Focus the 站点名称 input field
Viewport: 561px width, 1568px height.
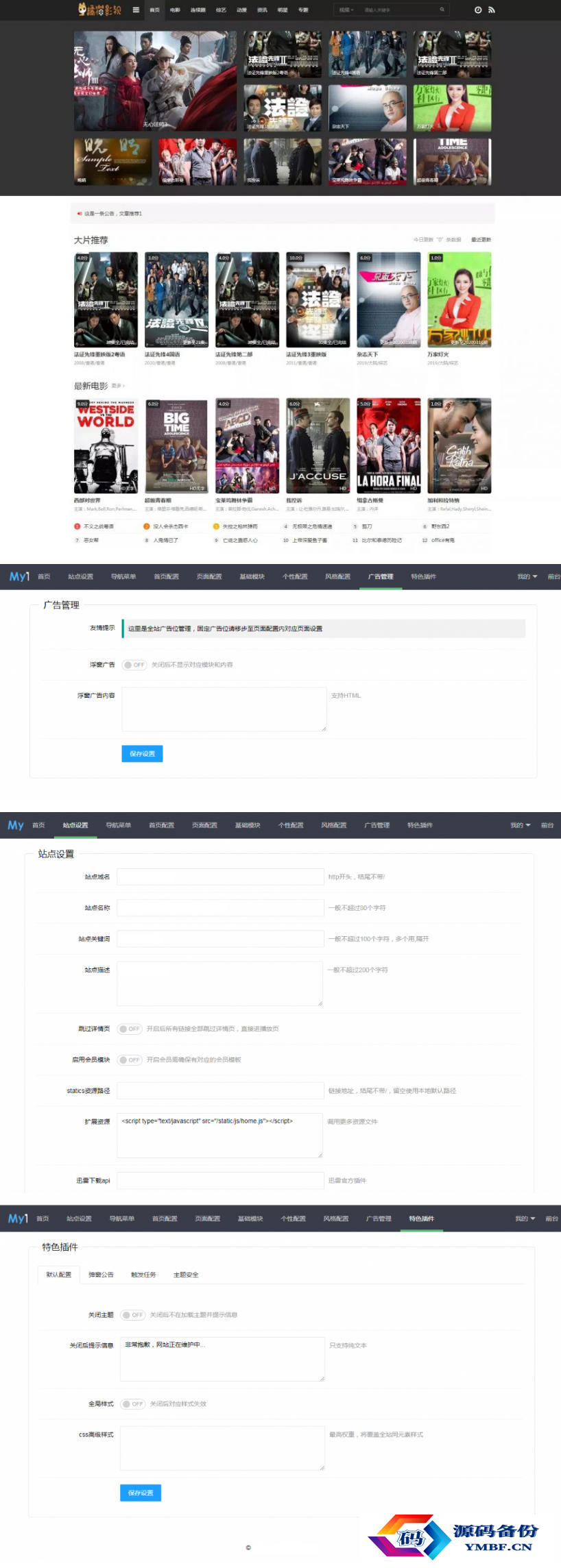point(220,907)
